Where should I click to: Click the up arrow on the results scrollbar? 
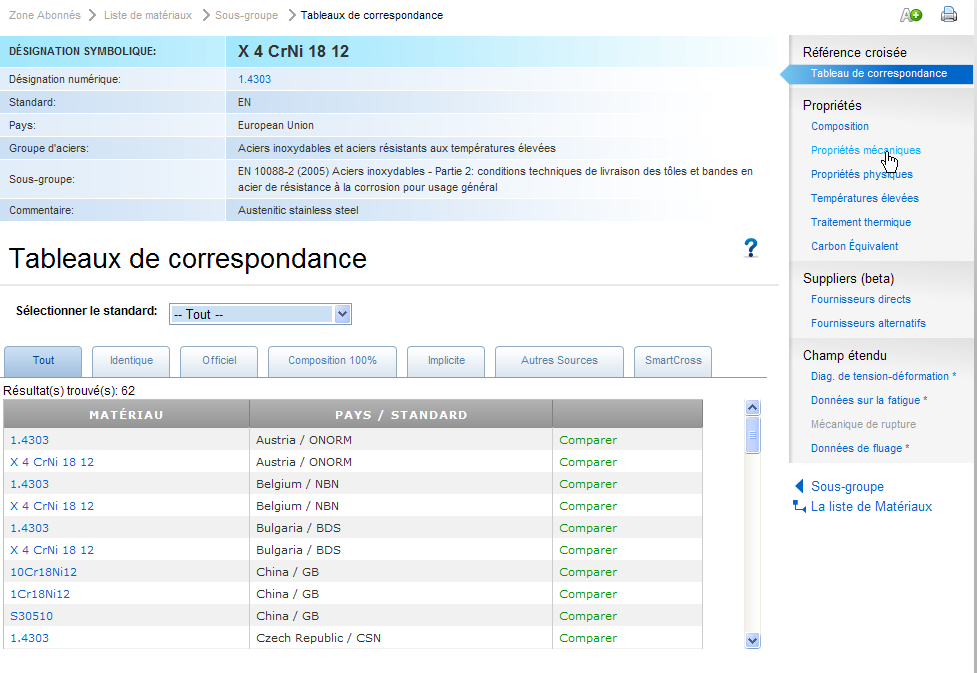(753, 406)
